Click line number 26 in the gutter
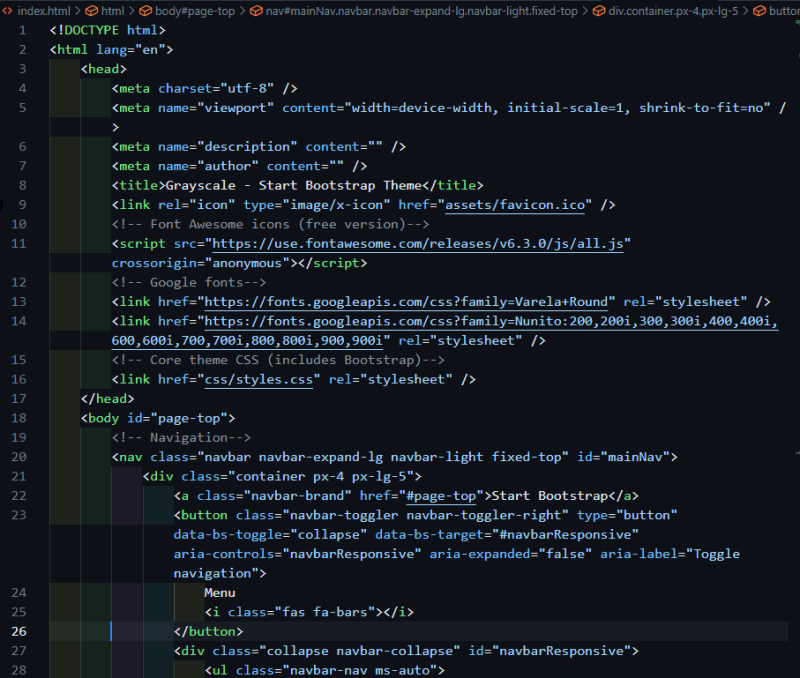 pyautogui.click(x=19, y=632)
